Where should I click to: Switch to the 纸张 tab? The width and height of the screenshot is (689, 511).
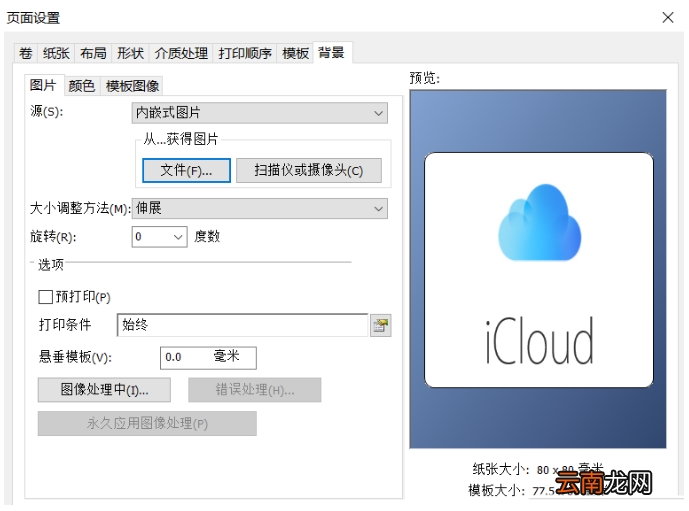coord(56,54)
